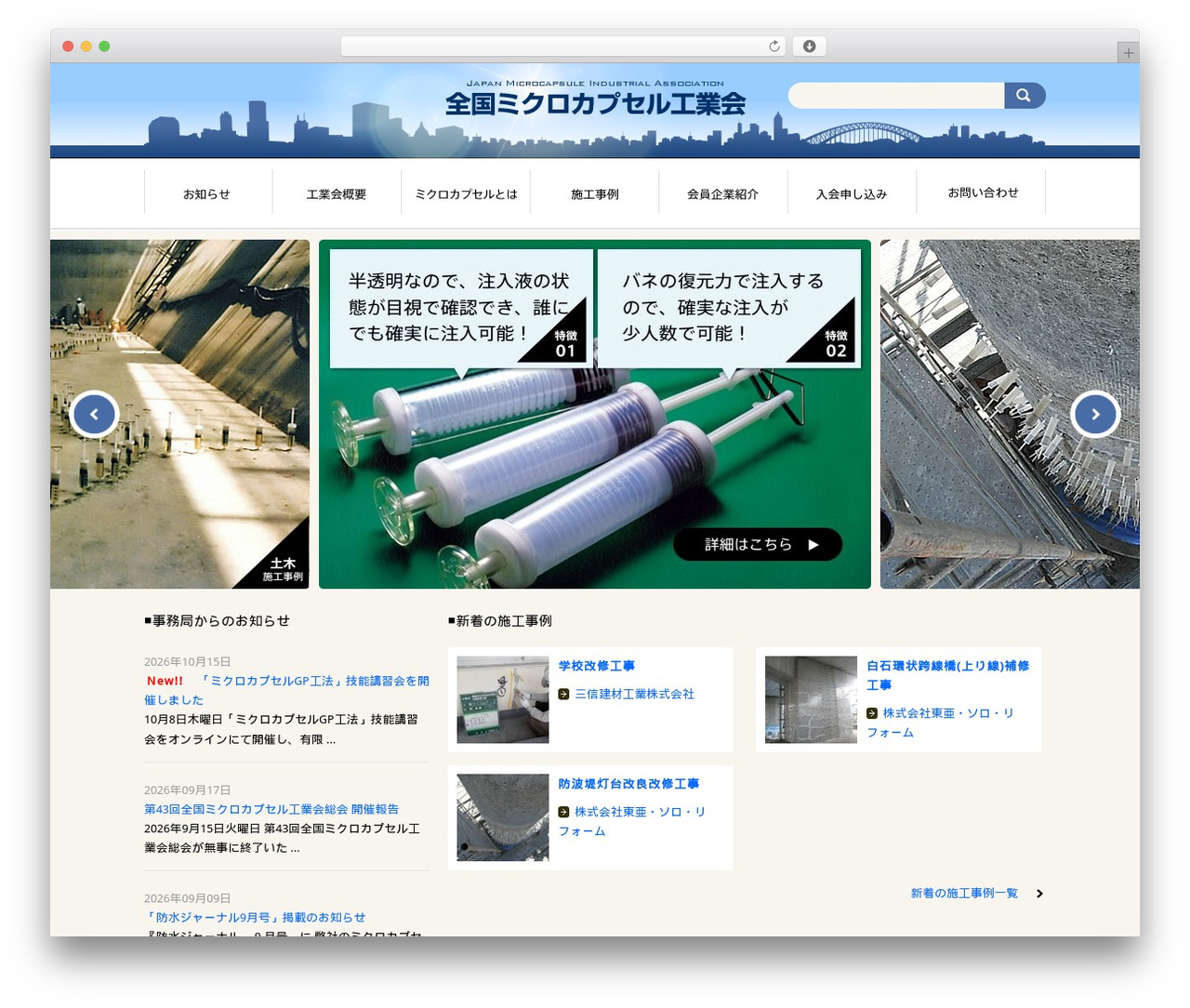The height and width of the screenshot is (1008, 1190).
Task: Open the 入会申し込み menu item
Action: pos(852,194)
